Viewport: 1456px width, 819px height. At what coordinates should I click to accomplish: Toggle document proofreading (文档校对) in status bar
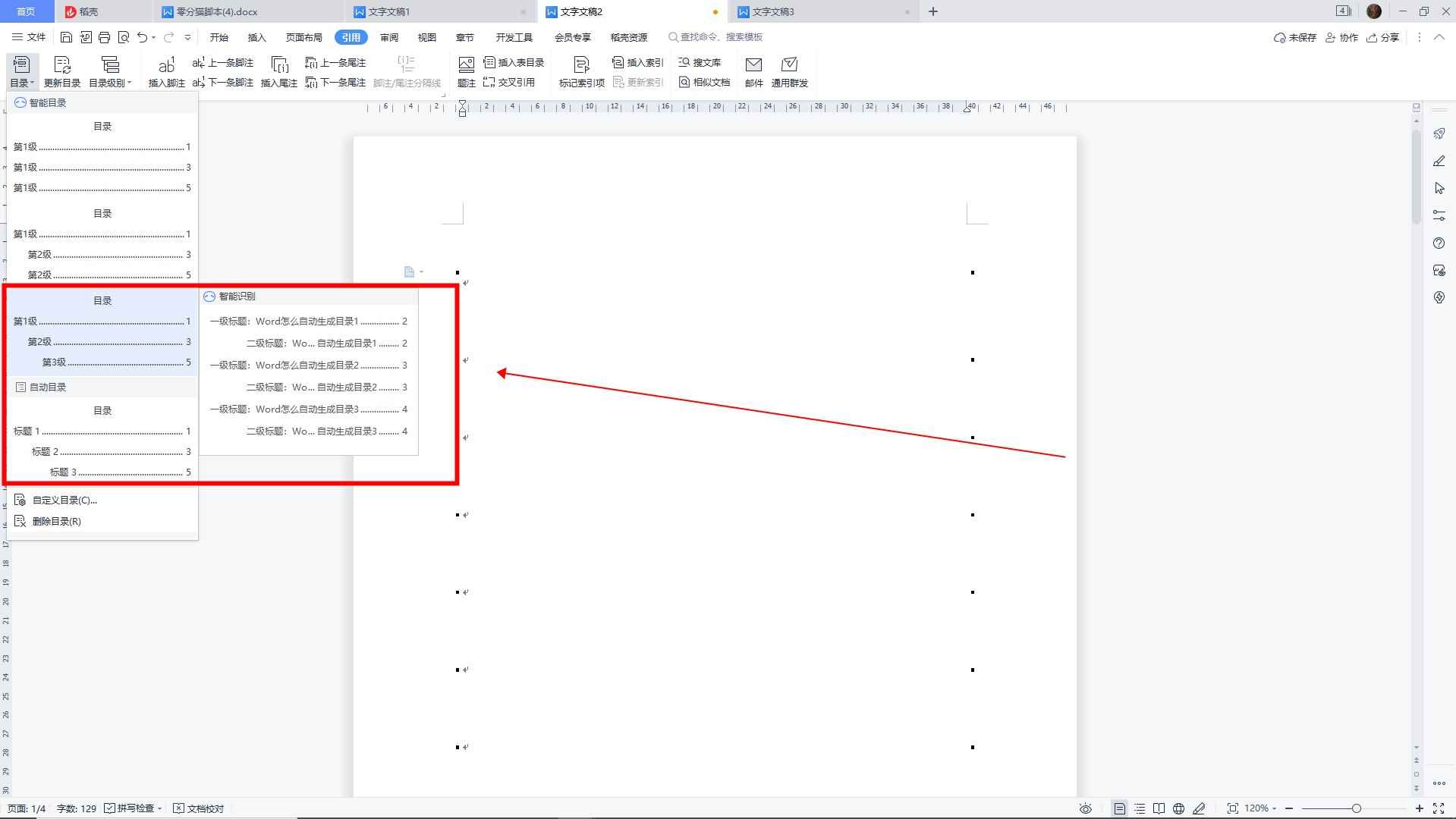tap(199, 808)
